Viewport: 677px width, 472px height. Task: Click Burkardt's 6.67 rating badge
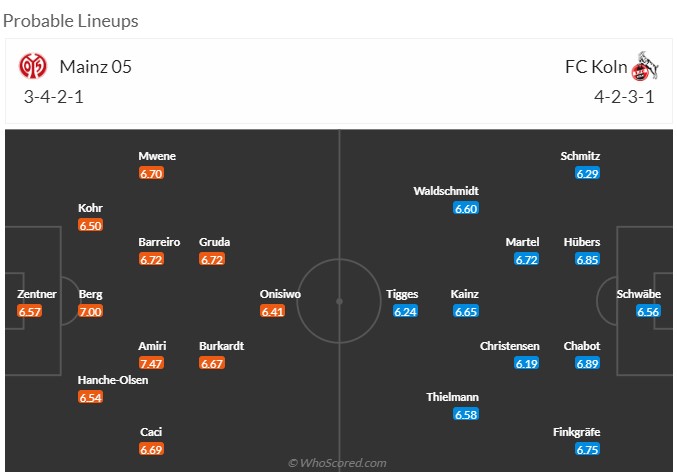[x=212, y=363]
